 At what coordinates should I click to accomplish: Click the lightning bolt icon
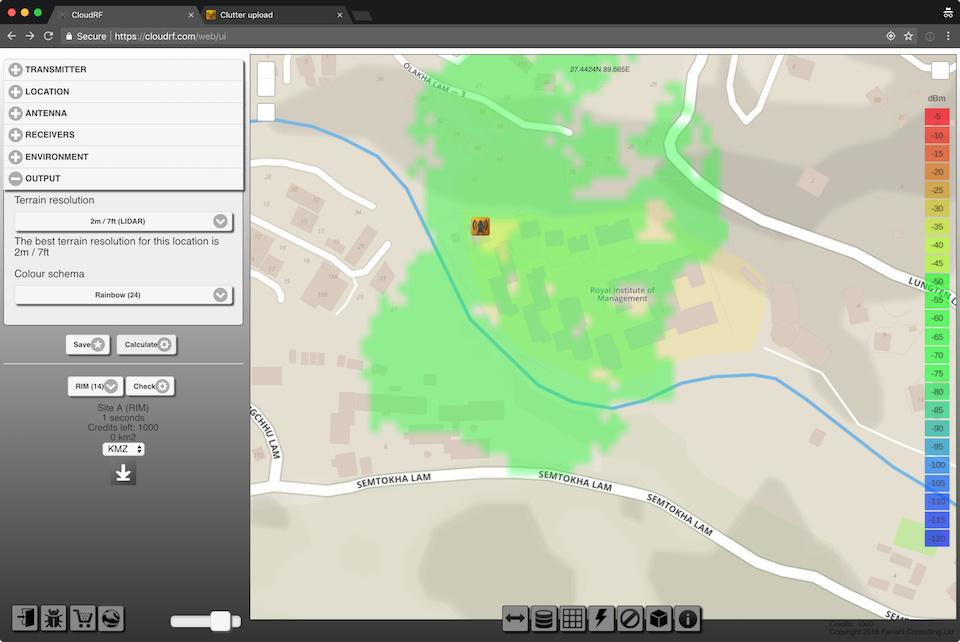[x=602, y=619]
